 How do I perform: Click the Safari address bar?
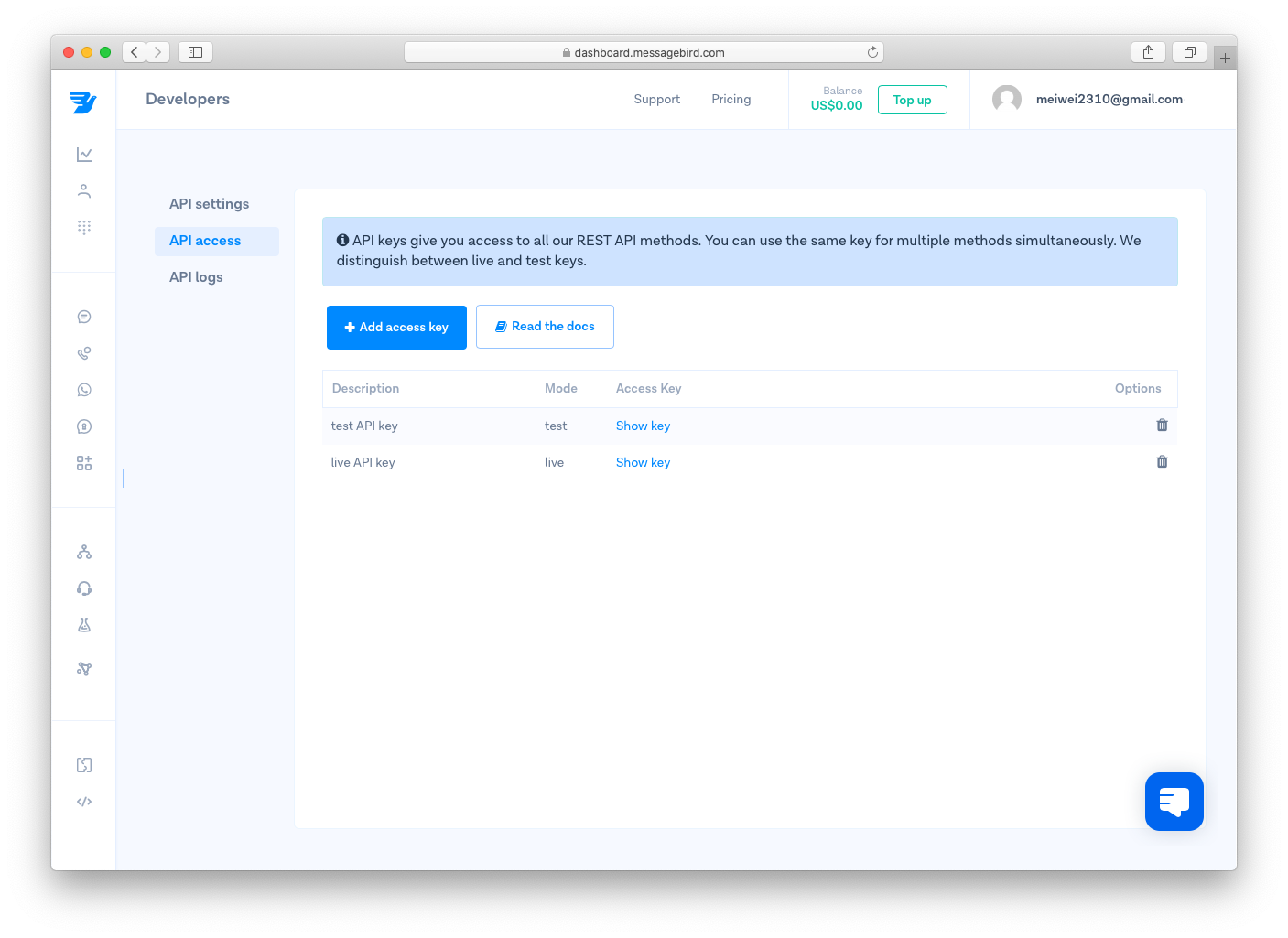644,52
